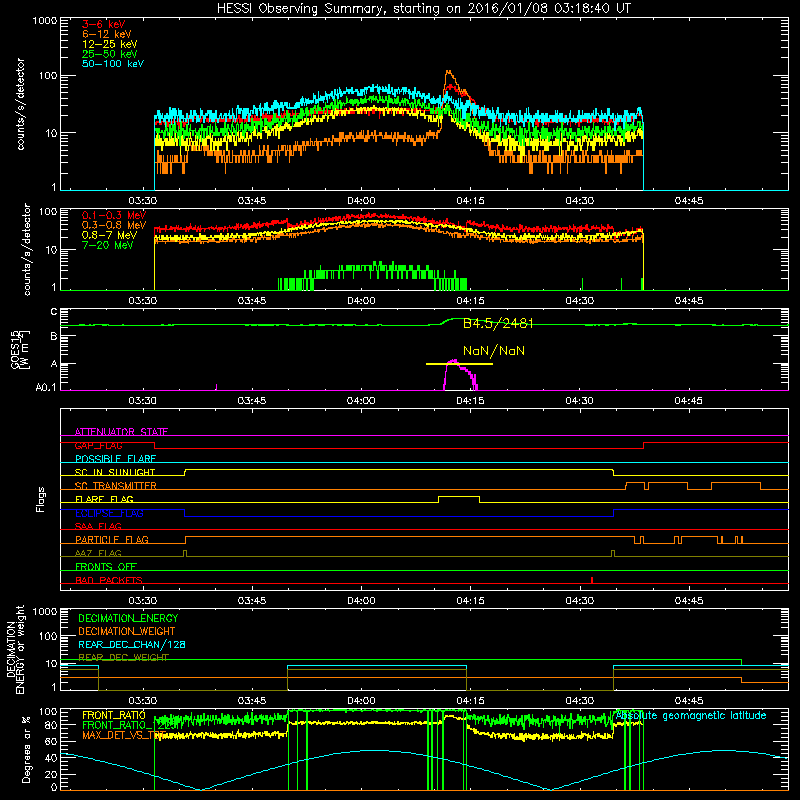Select the SC_IN_SUNLIGHT flag label

point(115,472)
